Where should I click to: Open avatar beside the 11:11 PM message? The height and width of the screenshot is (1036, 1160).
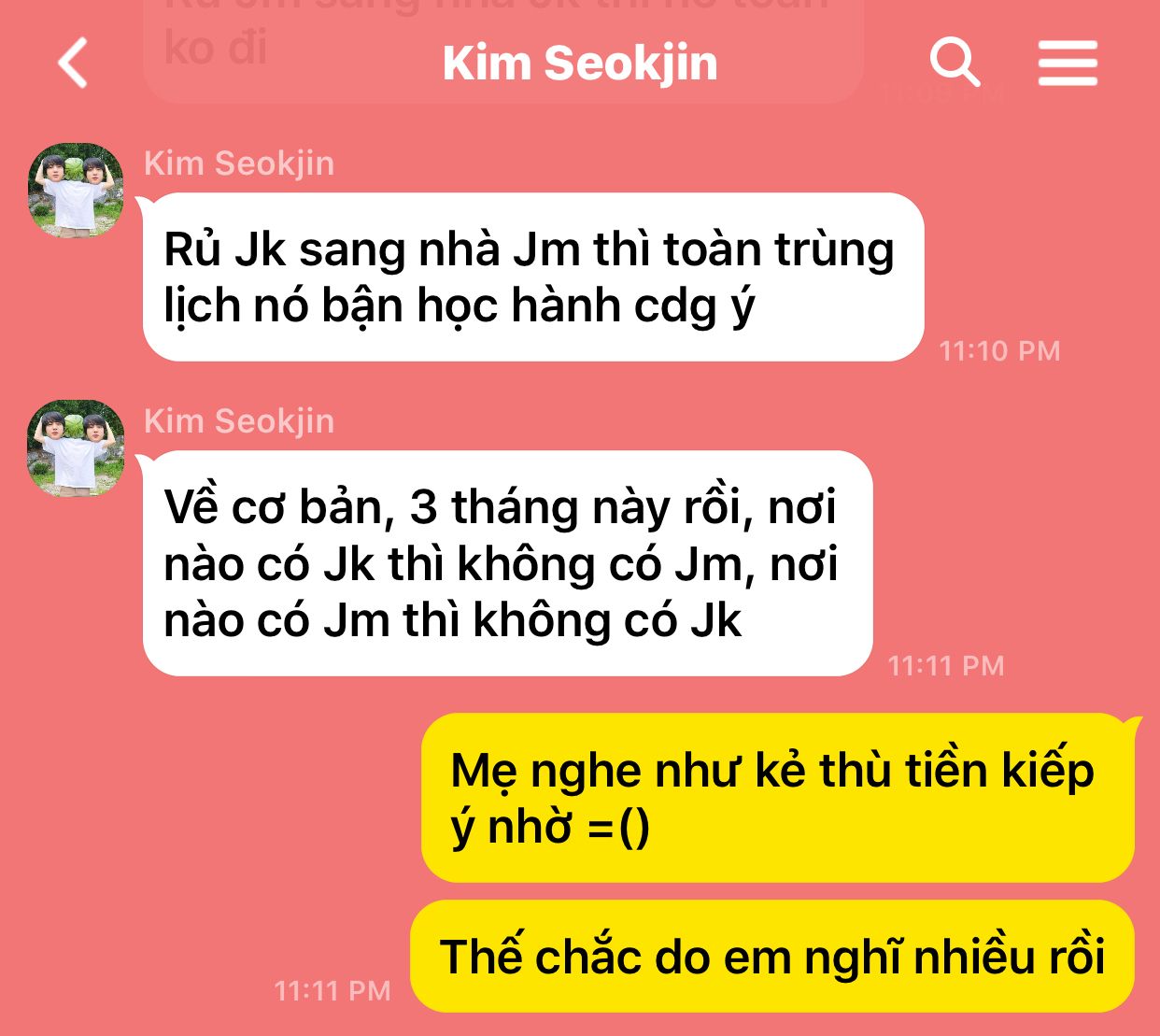click(x=76, y=447)
